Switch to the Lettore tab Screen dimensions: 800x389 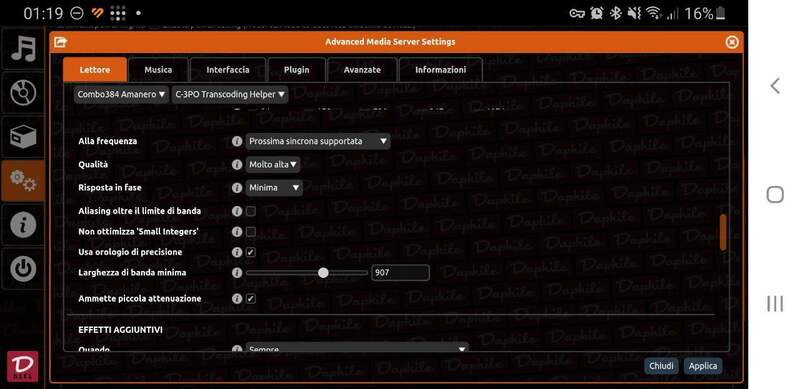click(95, 70)
